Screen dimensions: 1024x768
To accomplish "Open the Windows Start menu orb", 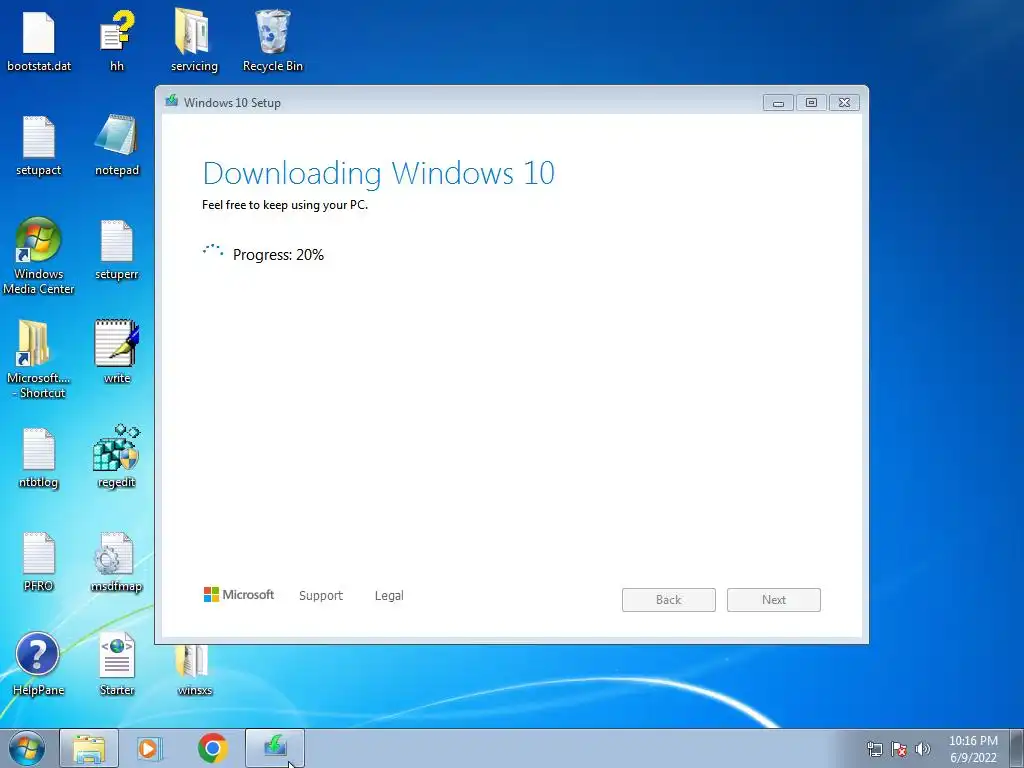I will pos(26,748).
